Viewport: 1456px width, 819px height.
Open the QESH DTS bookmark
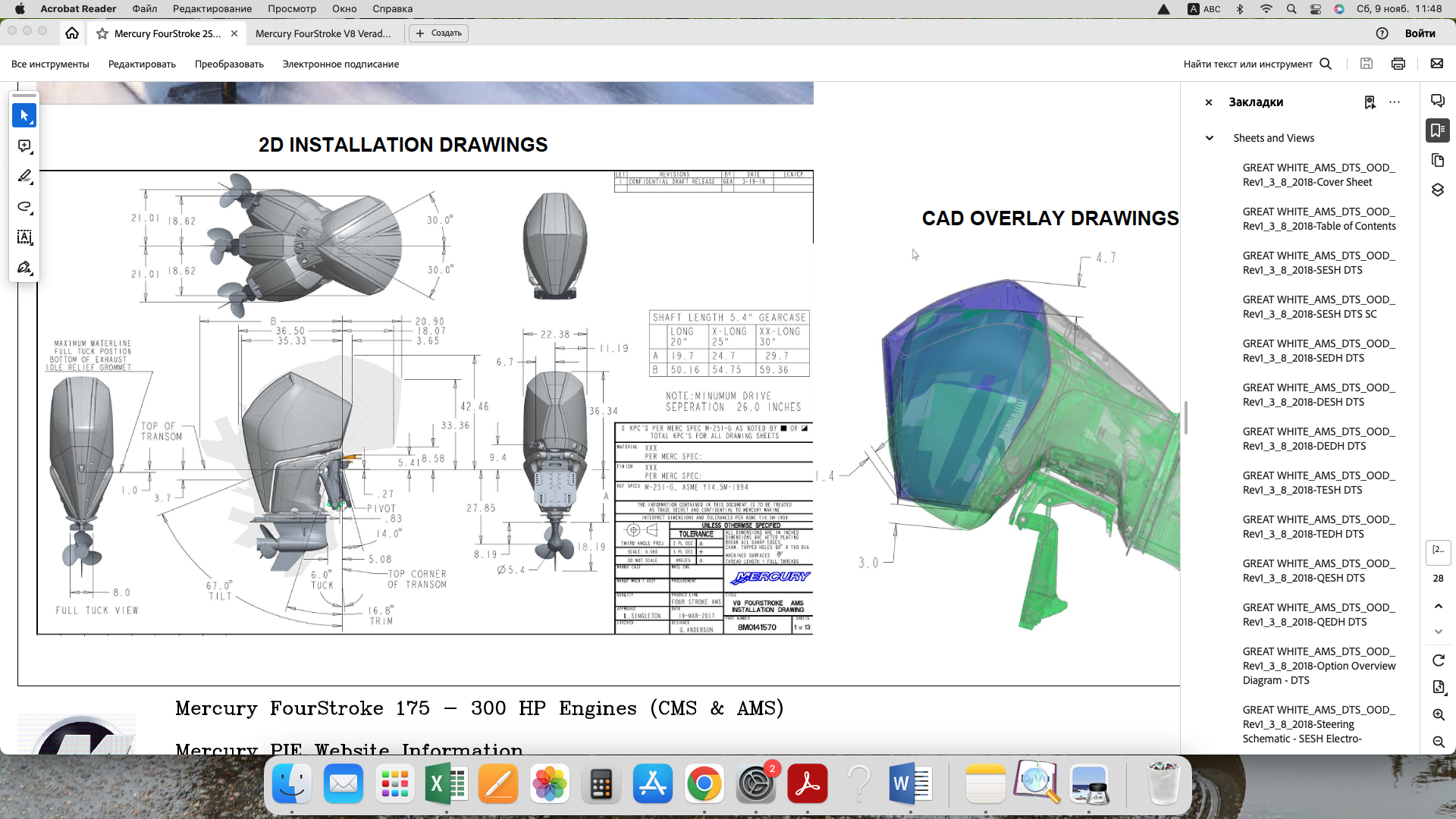(1319, 571)
